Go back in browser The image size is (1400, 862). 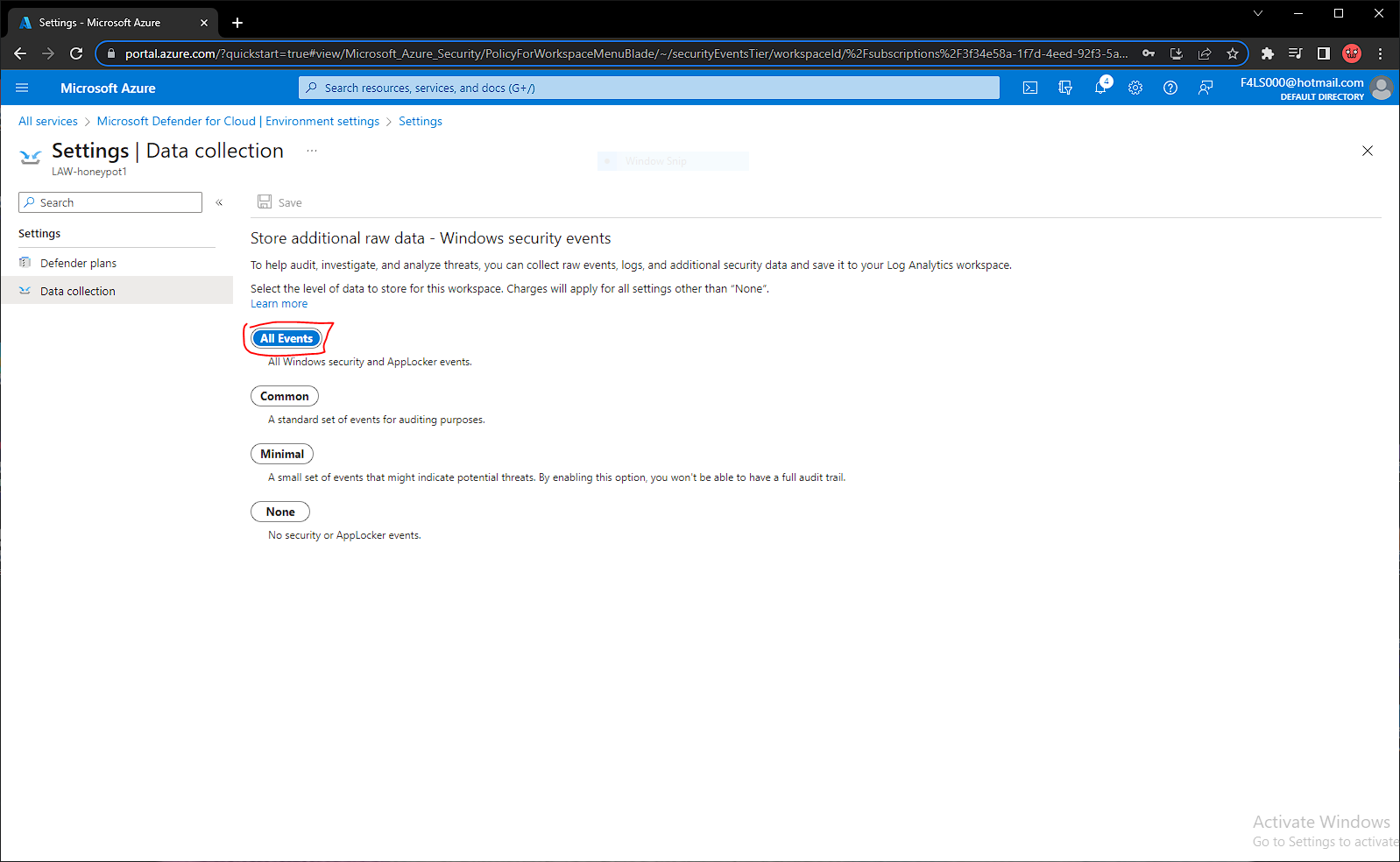[20, 53]
